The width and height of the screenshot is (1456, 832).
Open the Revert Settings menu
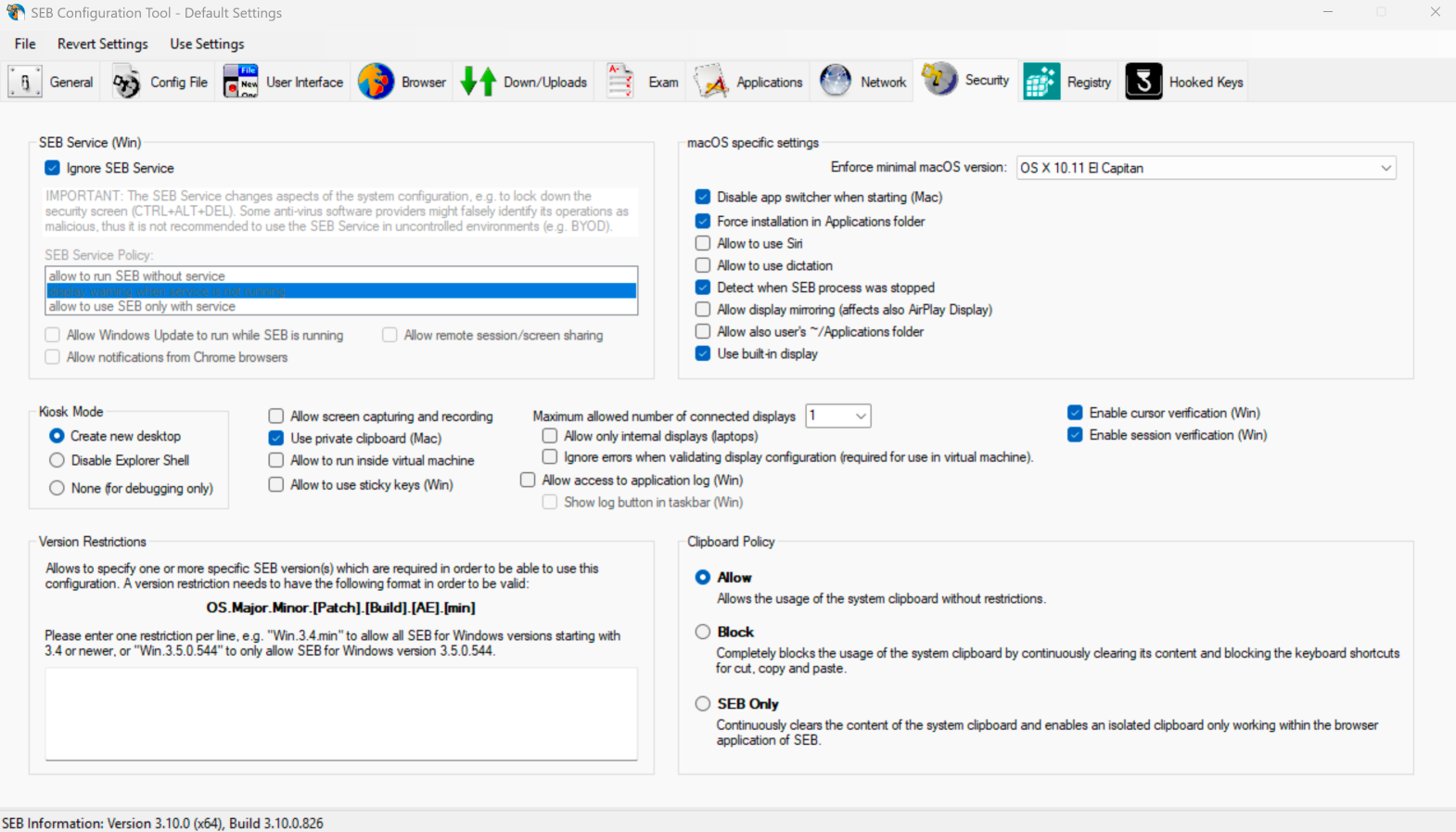(x=102, y=44)
